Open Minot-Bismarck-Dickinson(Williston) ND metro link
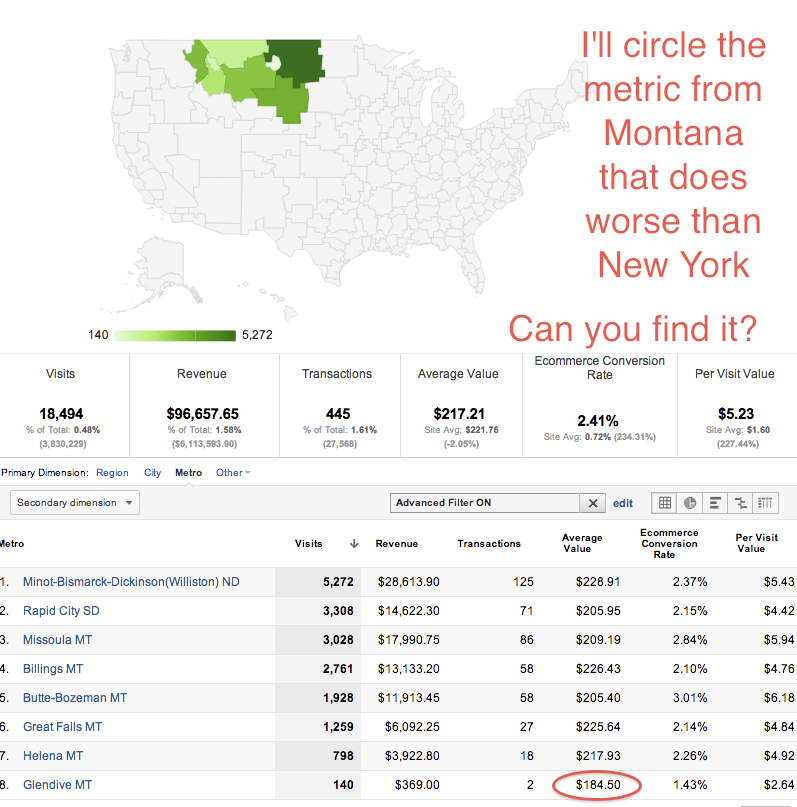The image size is (797, 807). point(131,582)
